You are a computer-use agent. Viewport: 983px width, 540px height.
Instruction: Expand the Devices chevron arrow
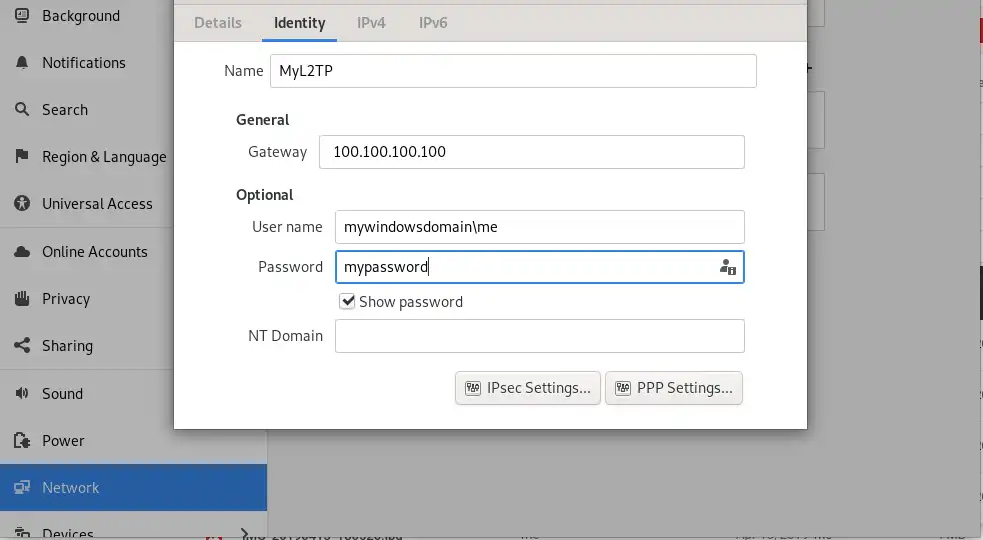(x=244, y=534)
